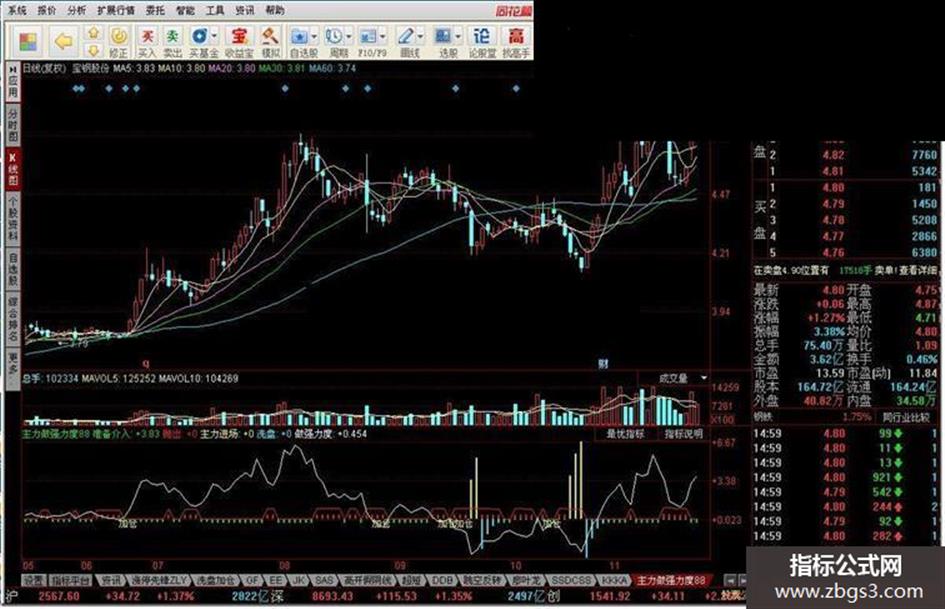This screenshot has width=945, height=609.
Task: Select the 分时图 sidebar tab
Action: [13, 126]
